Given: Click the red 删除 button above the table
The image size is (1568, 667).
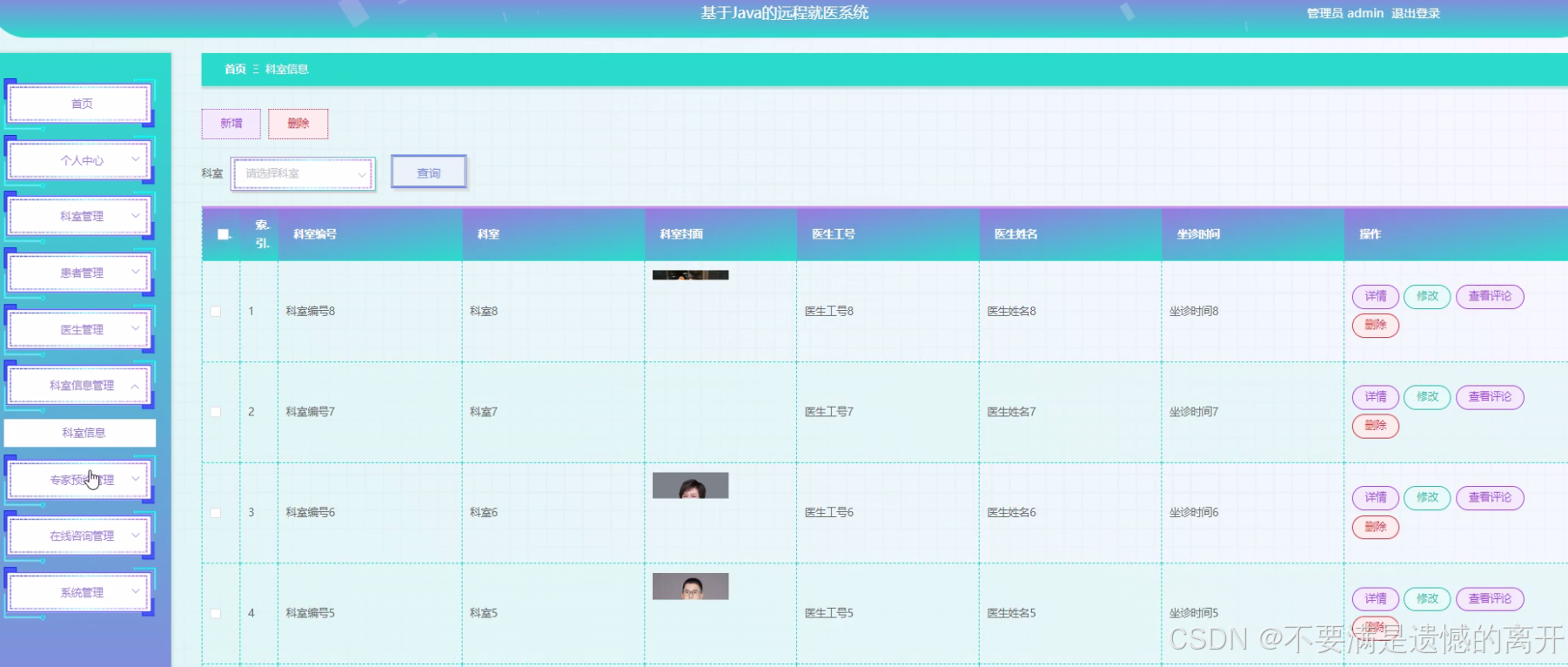Looking at the screenshot, I should (298, 124).
